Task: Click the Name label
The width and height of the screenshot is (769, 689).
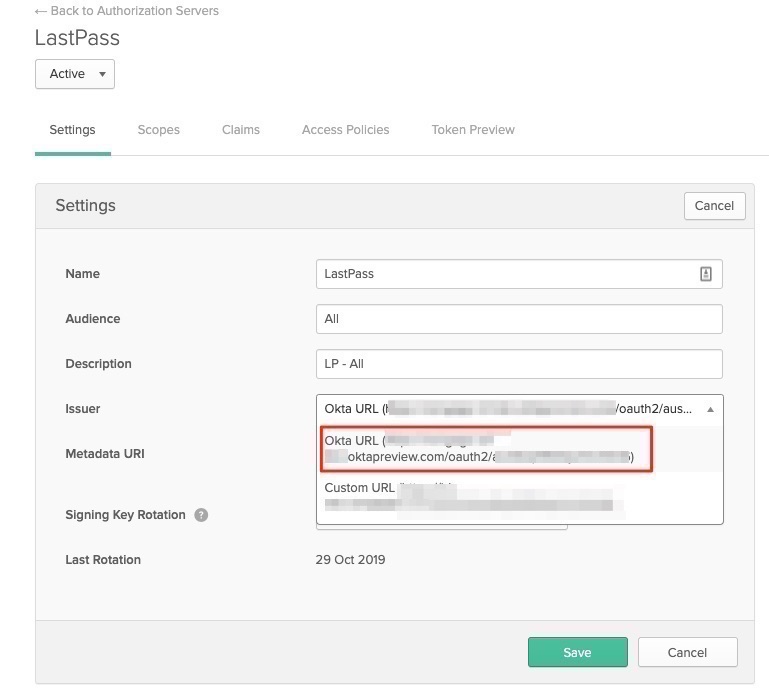Action: pos(82,274)
